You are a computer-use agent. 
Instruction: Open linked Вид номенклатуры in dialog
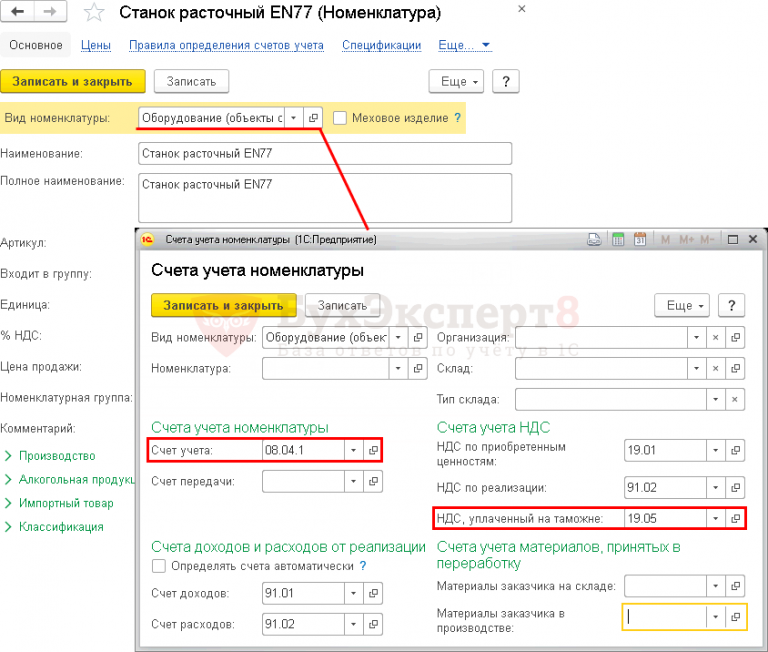418,338
